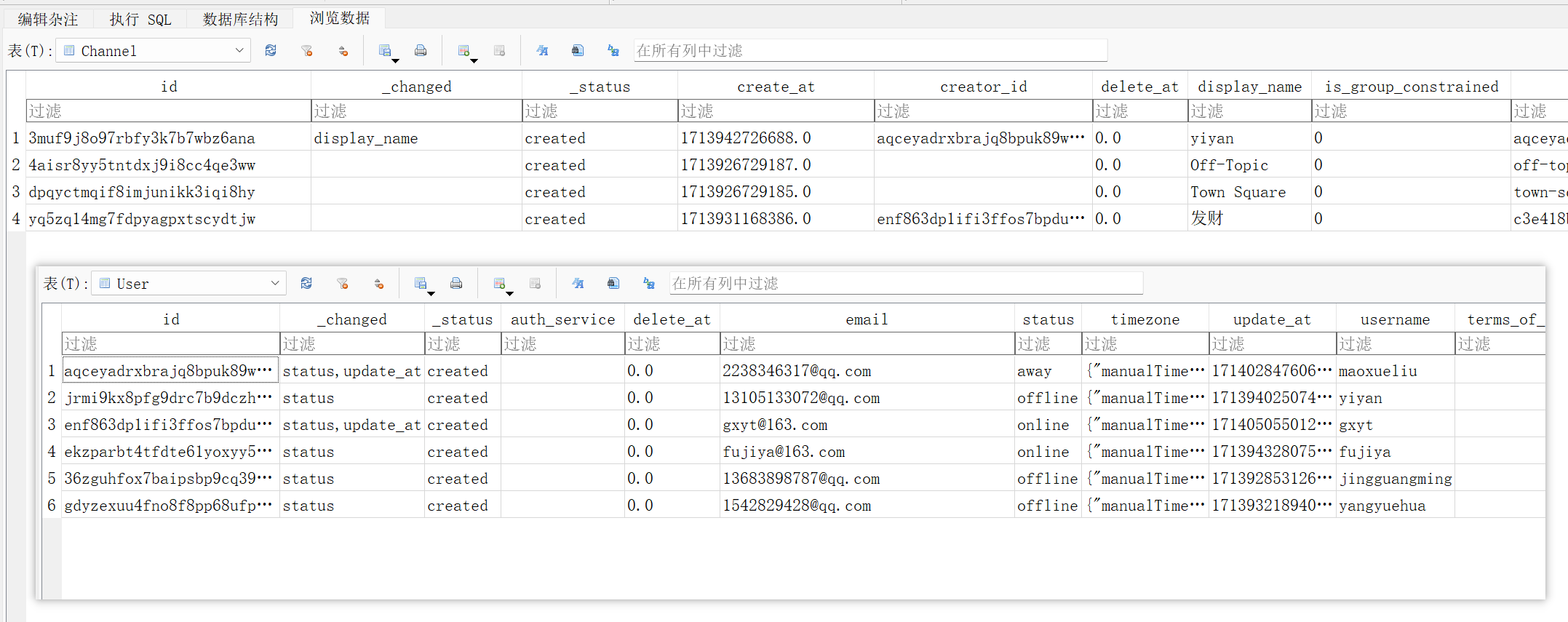Insert new record in User table

point(499,283)
